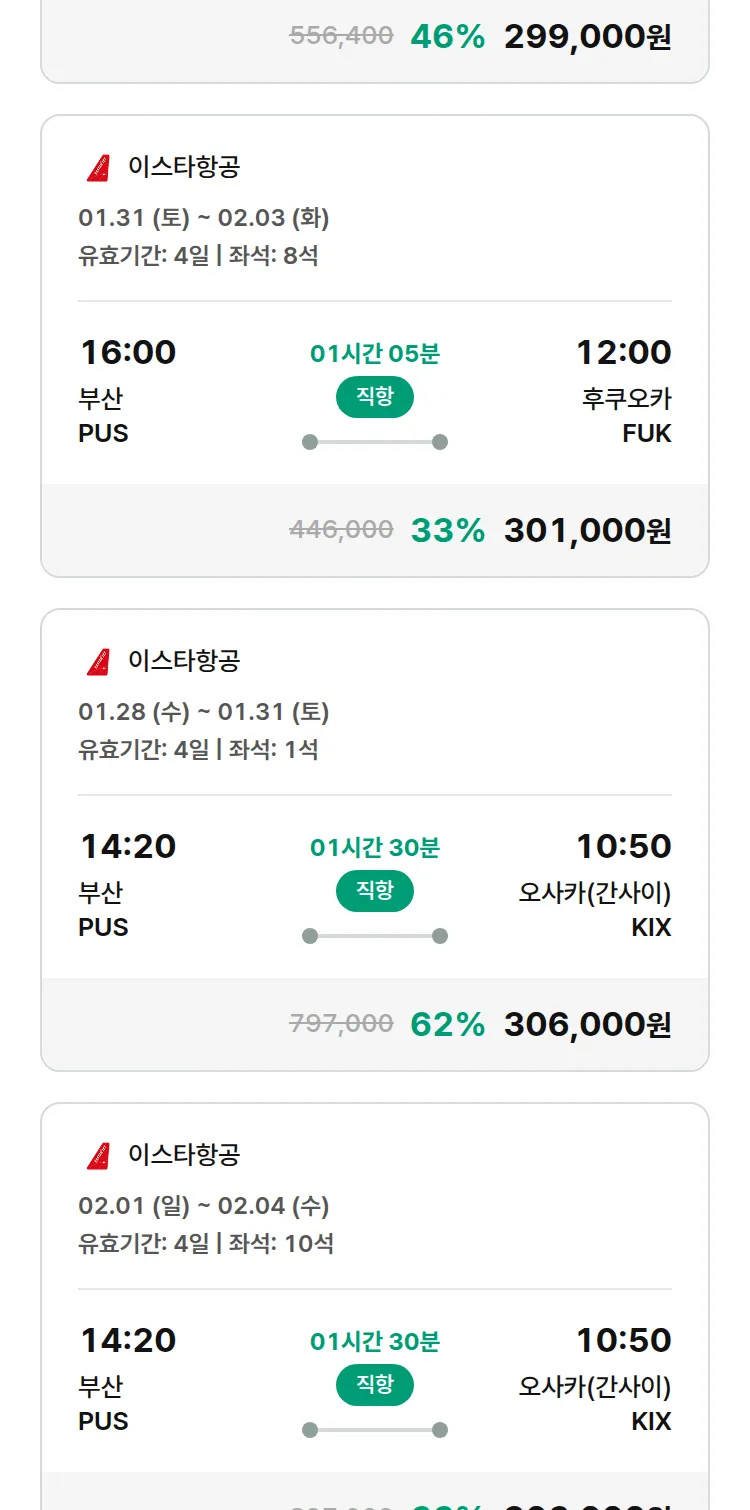Click the 16:00 departure time from Busan
Screen dimensions: 750x1510
click(128, 353)
